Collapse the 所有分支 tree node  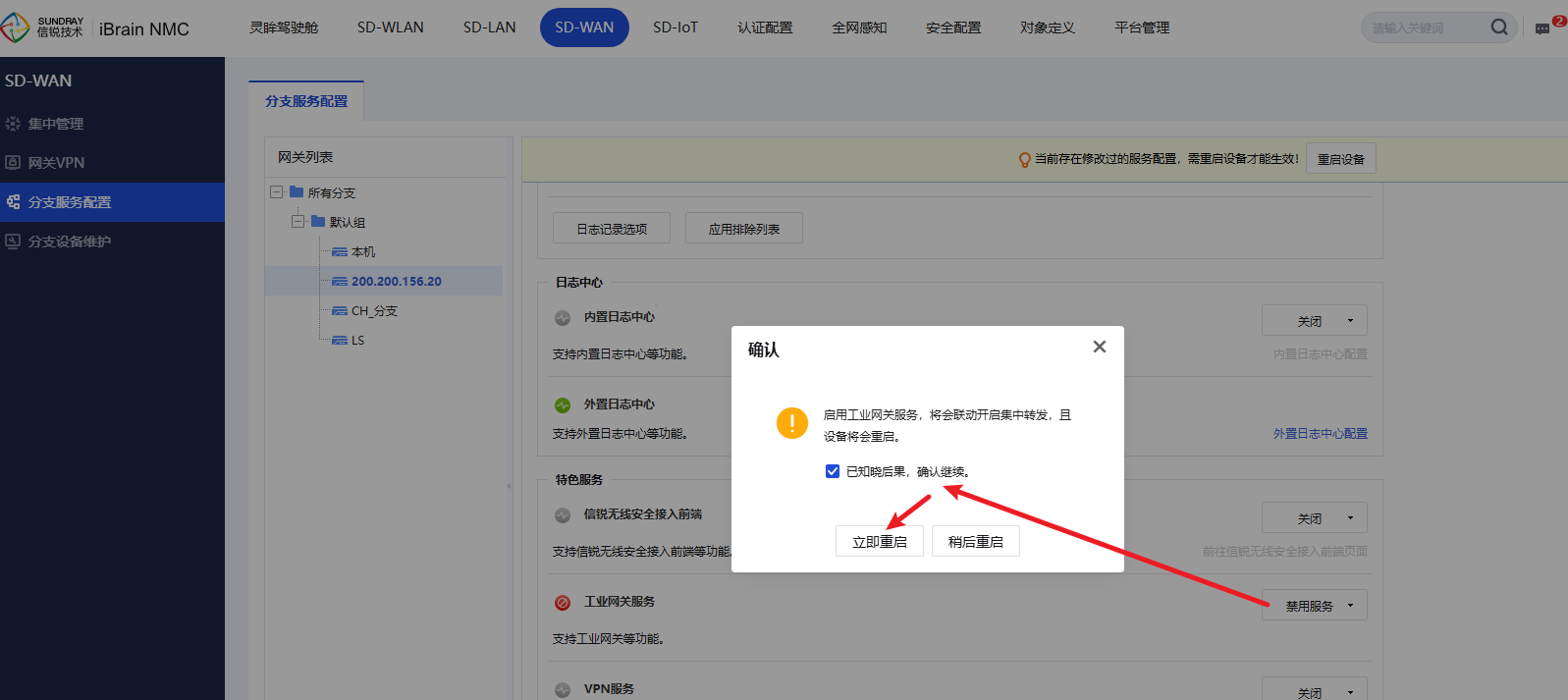277,192
